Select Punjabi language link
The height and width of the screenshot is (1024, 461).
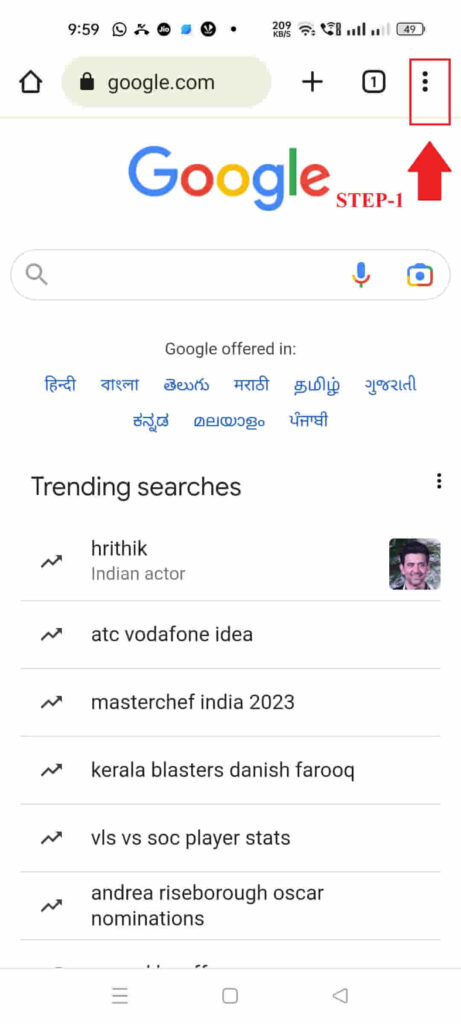[x=309, y=421]
